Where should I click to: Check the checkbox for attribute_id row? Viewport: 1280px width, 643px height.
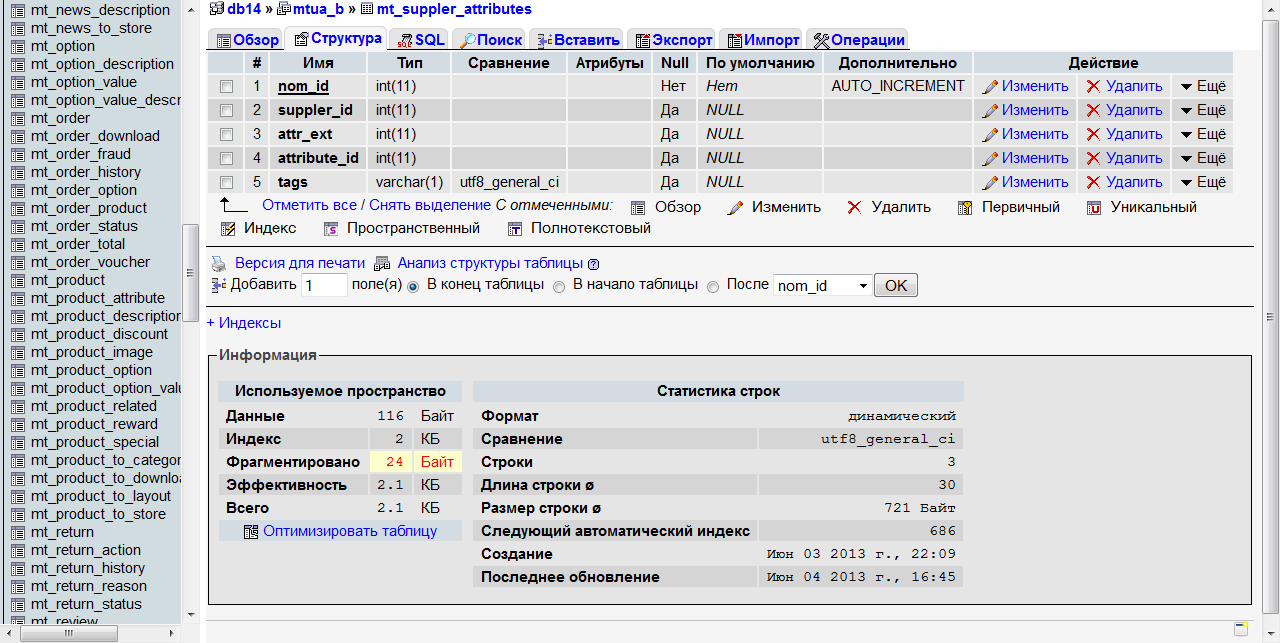226,158
